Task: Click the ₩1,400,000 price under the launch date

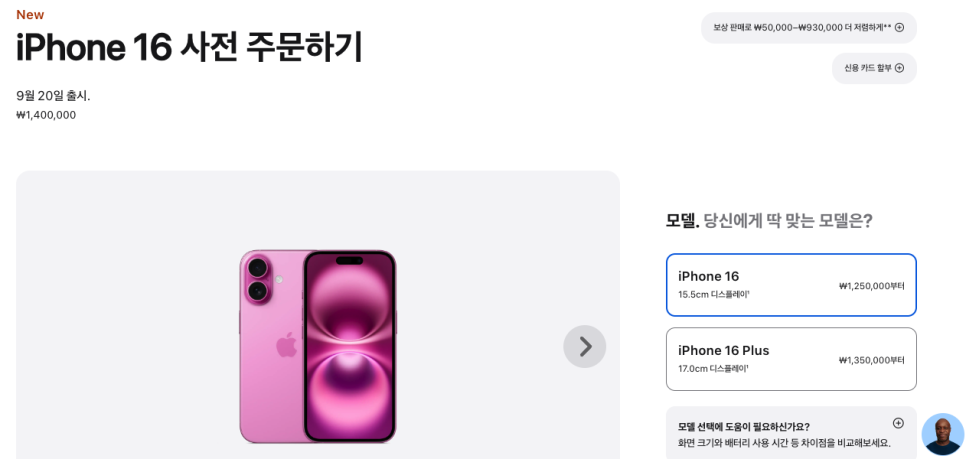Action: [46, 115]
